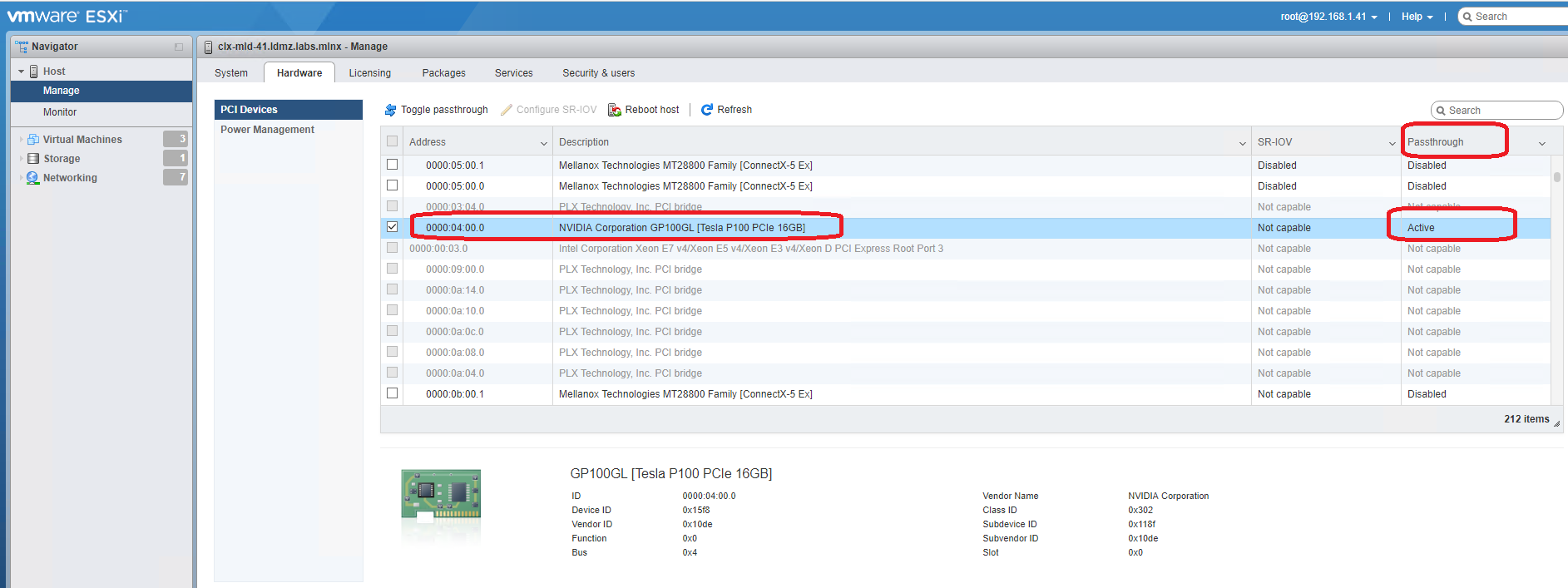Check the box for address 0000:05:00.0
This screenshot has height=588, width=1568.
point(392,185)
